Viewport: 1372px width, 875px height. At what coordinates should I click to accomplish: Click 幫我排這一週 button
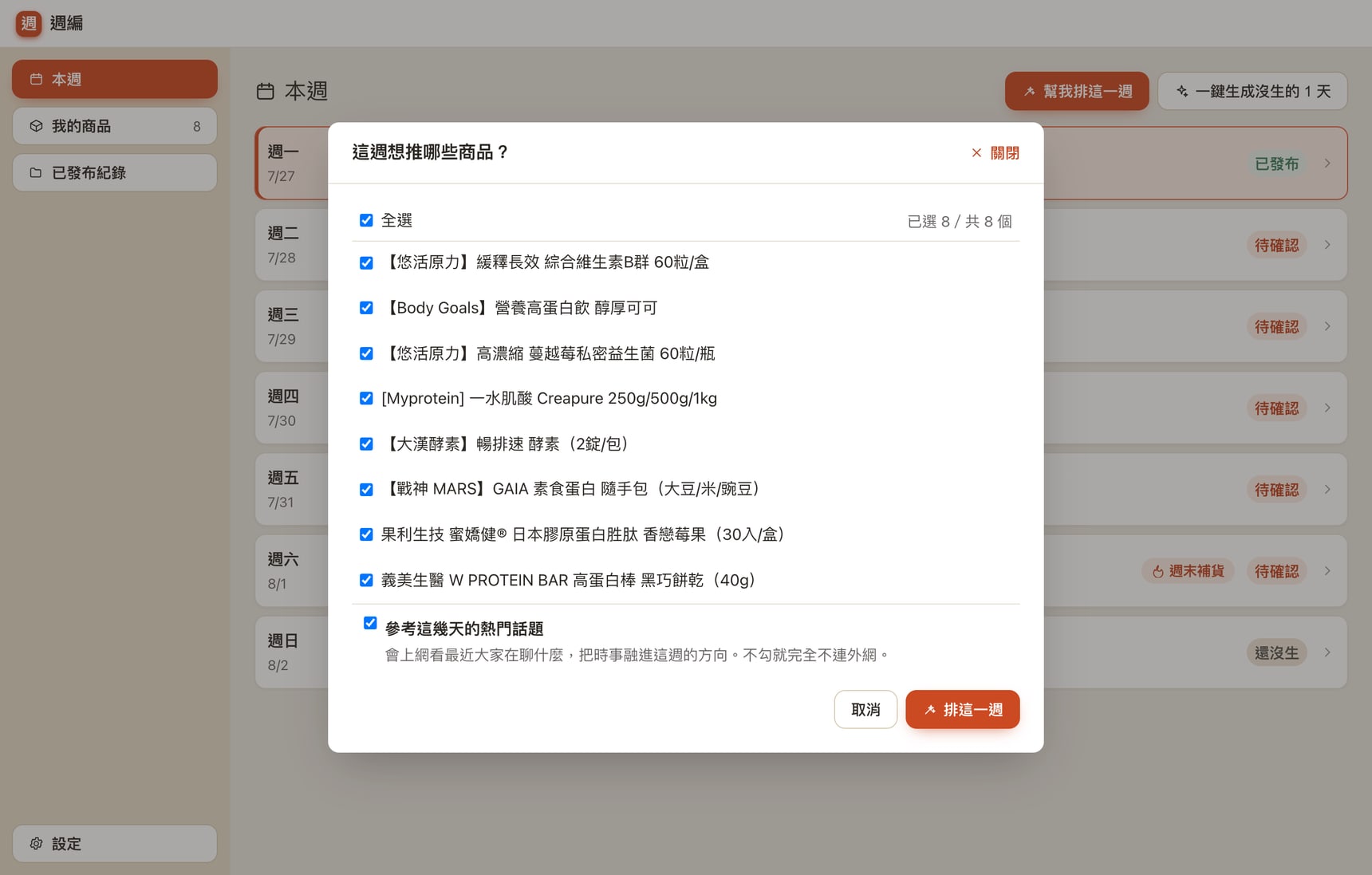pos(1077,91)
